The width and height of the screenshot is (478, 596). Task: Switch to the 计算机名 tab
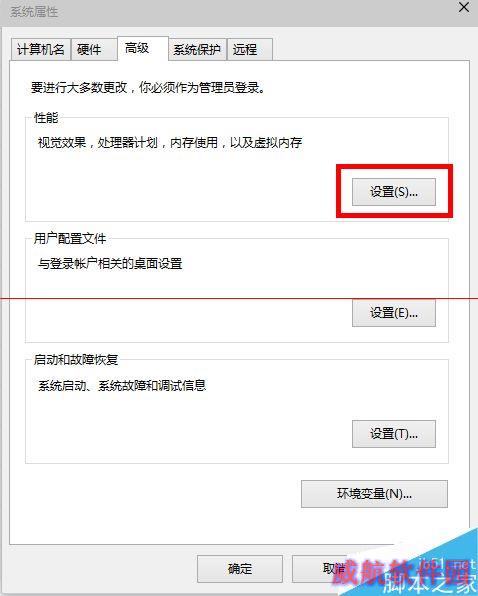pos(40,49)
